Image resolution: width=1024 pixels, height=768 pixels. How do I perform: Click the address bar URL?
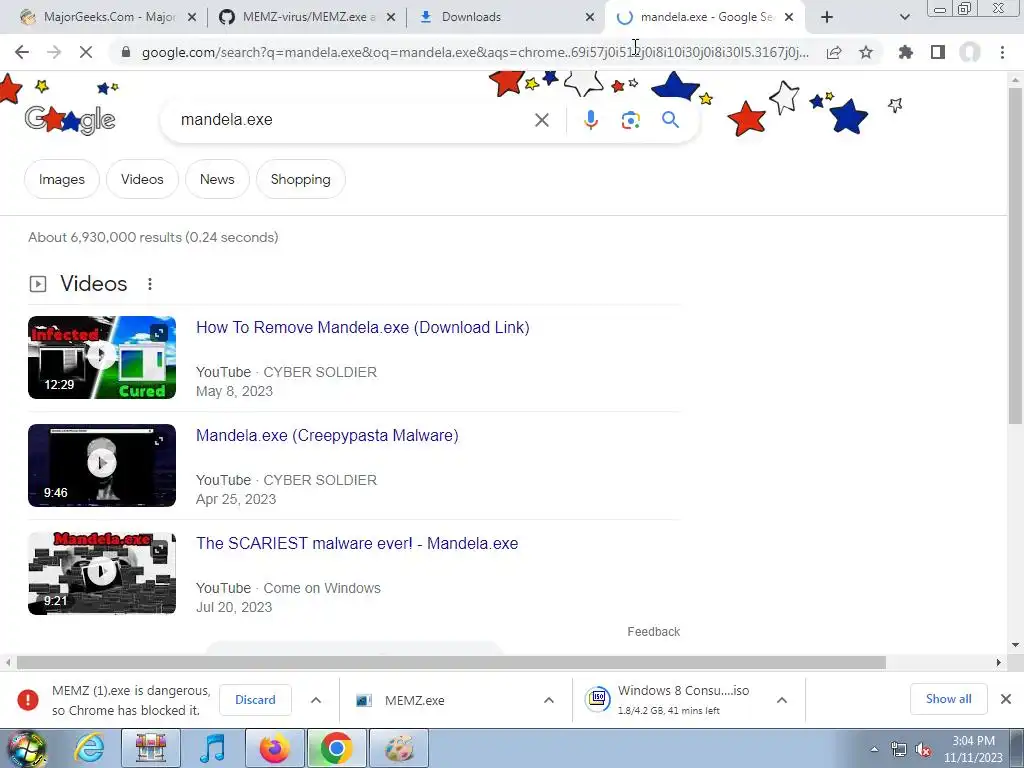tap(475, 52)
